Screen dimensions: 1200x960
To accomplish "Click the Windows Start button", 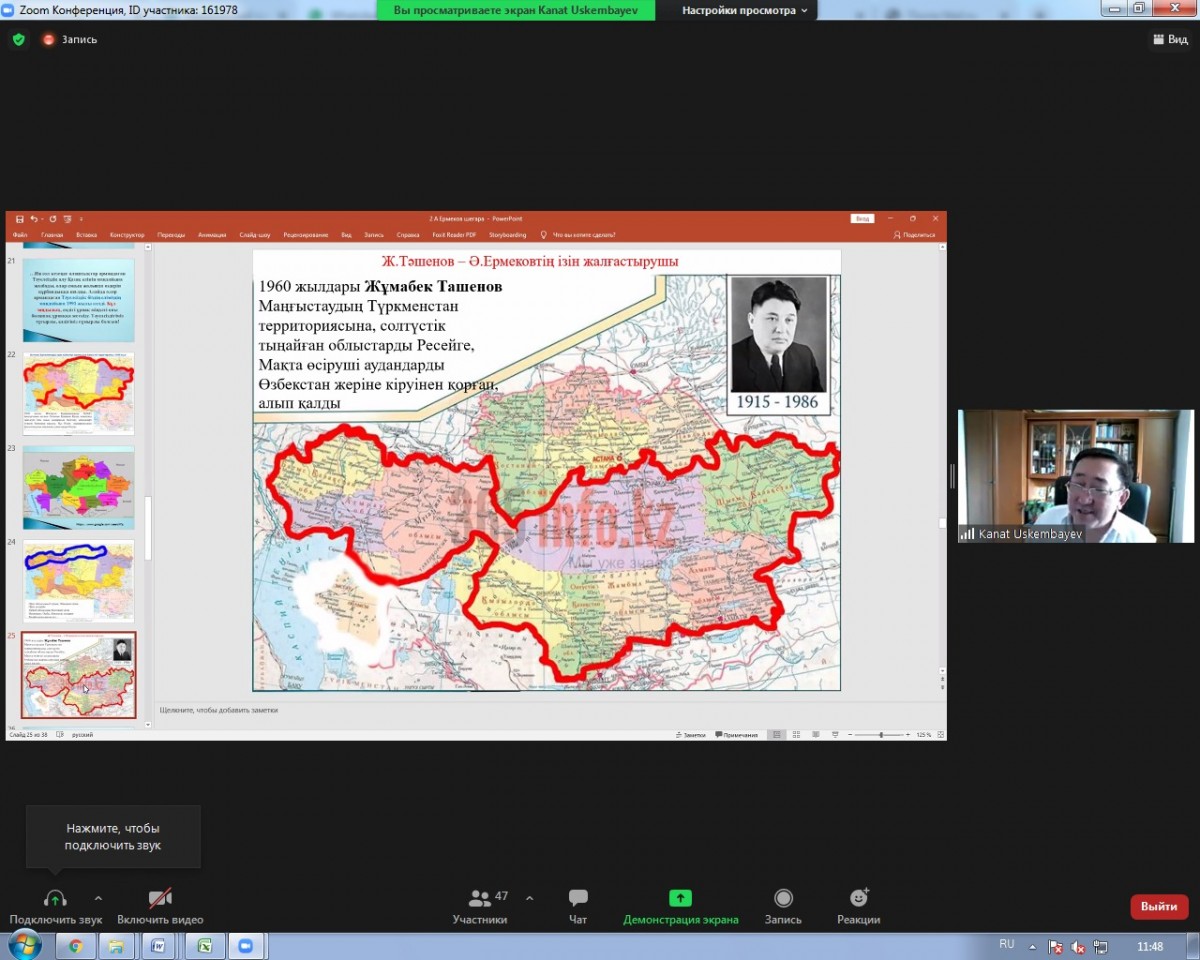I will [x=24, y=945].
